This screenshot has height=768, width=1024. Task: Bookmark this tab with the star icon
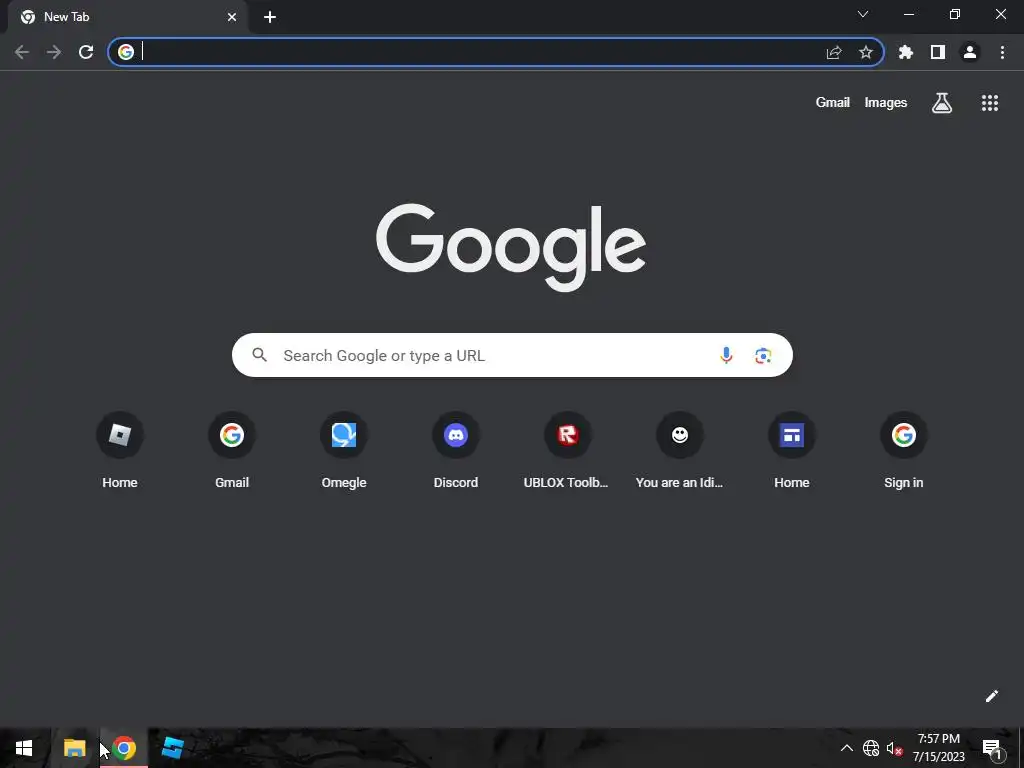click(x=866, y=52)
